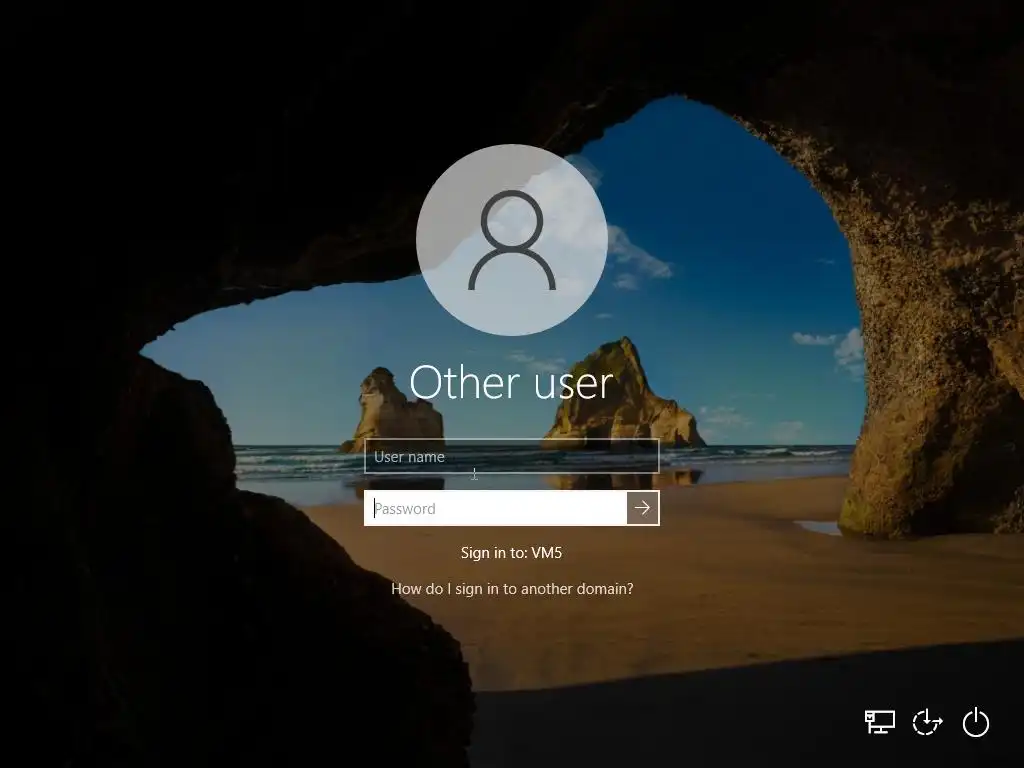1024x768 pixels.
Task: Click the "Other user" title text
Action: click(511, 382)
